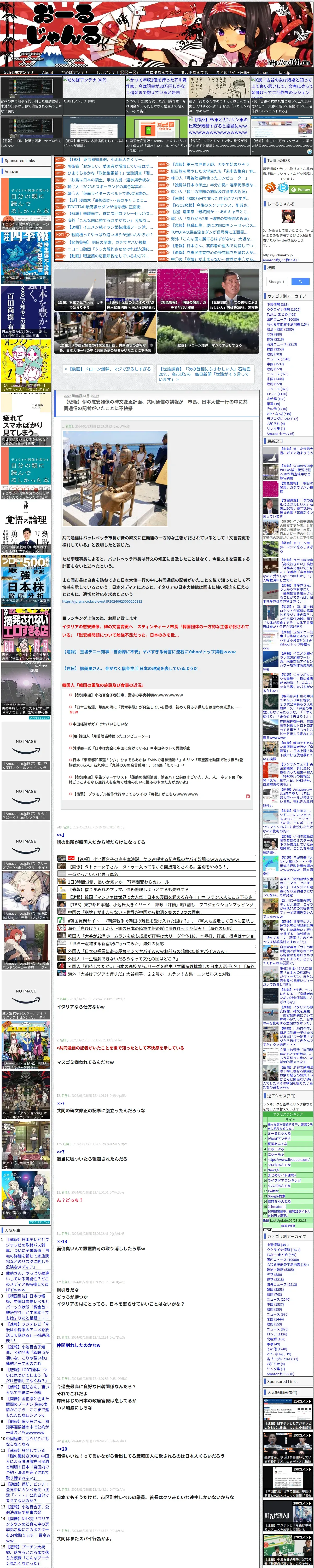Open まとめサイト速報+ in the navigation bar
Image resolution: width=314 pixels, height=1568 pixels.
[232, 72]
